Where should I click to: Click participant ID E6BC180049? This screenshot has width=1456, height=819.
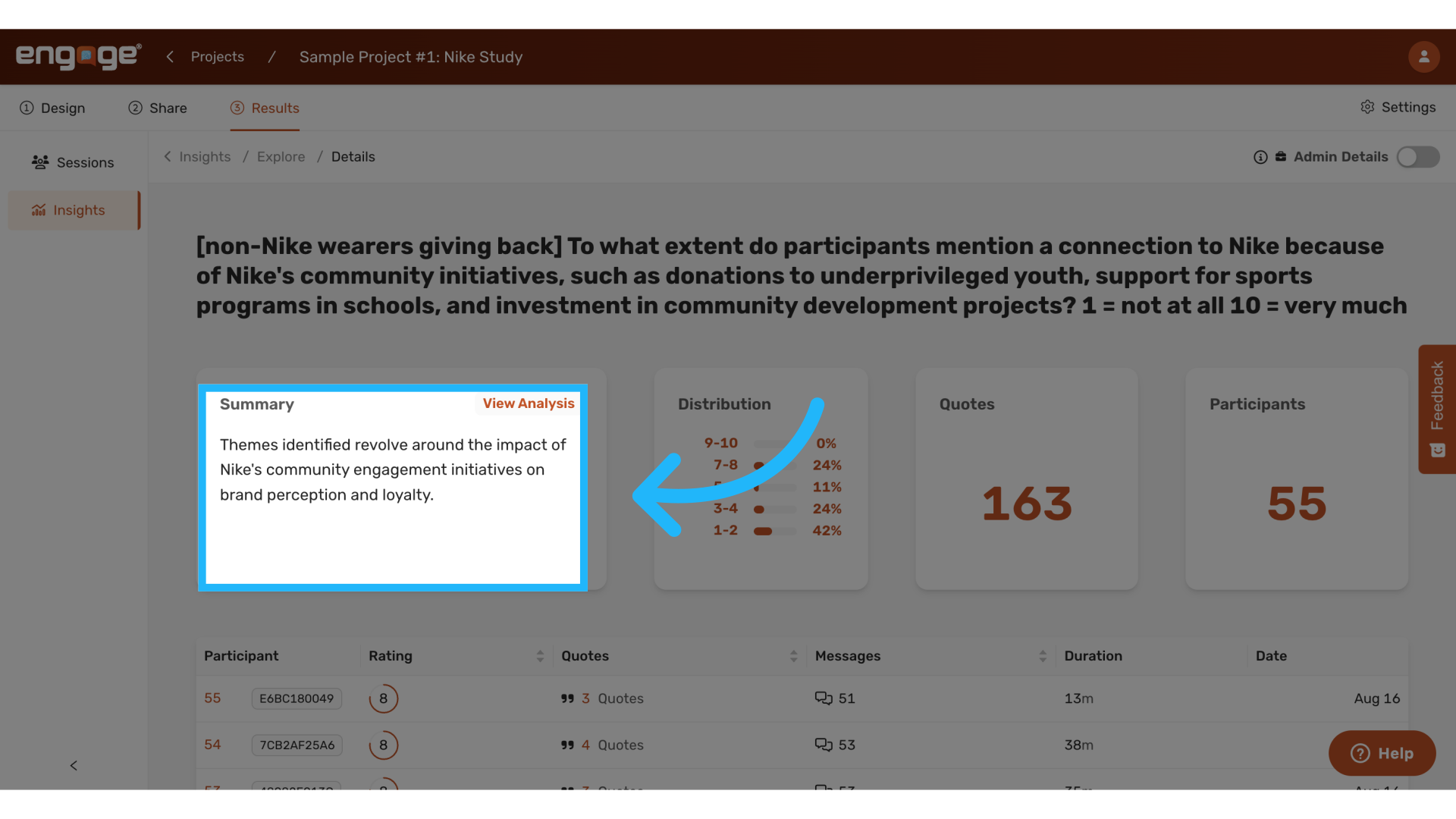point(297,698)
